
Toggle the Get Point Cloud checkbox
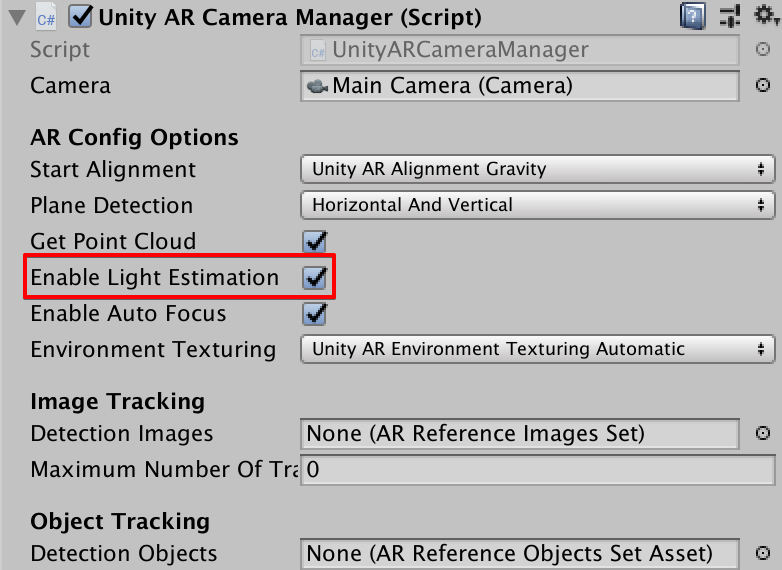point(315,241)
